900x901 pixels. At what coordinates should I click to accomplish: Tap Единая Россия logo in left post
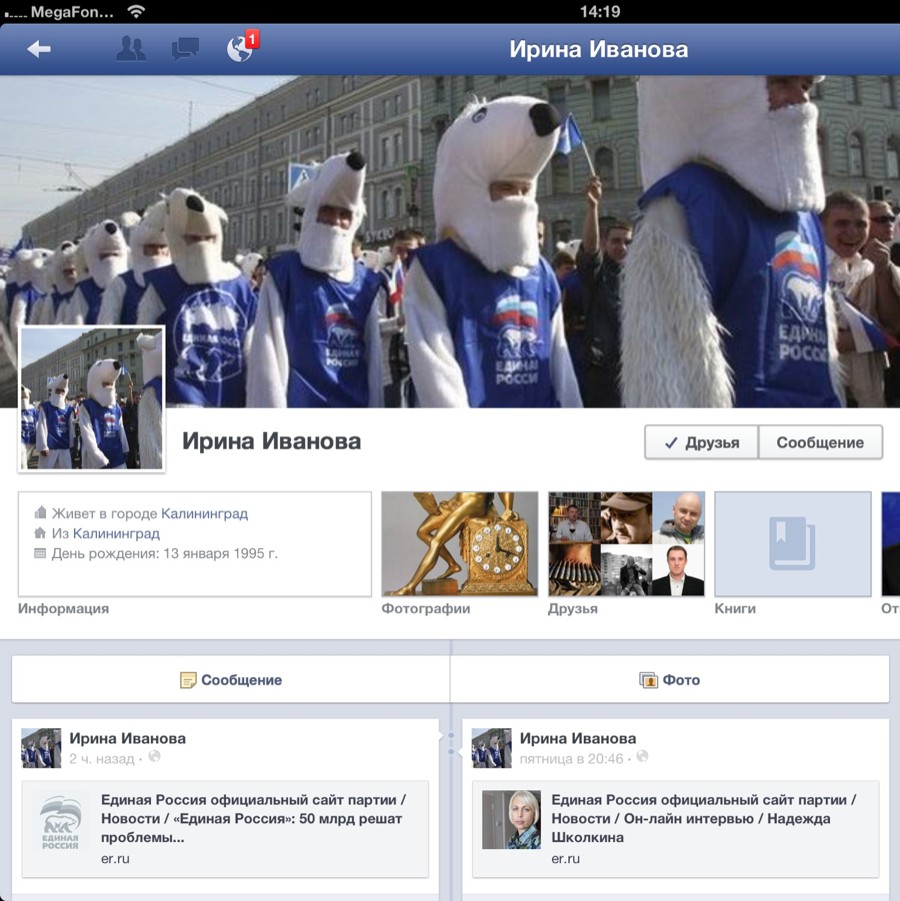pos(60,821)
